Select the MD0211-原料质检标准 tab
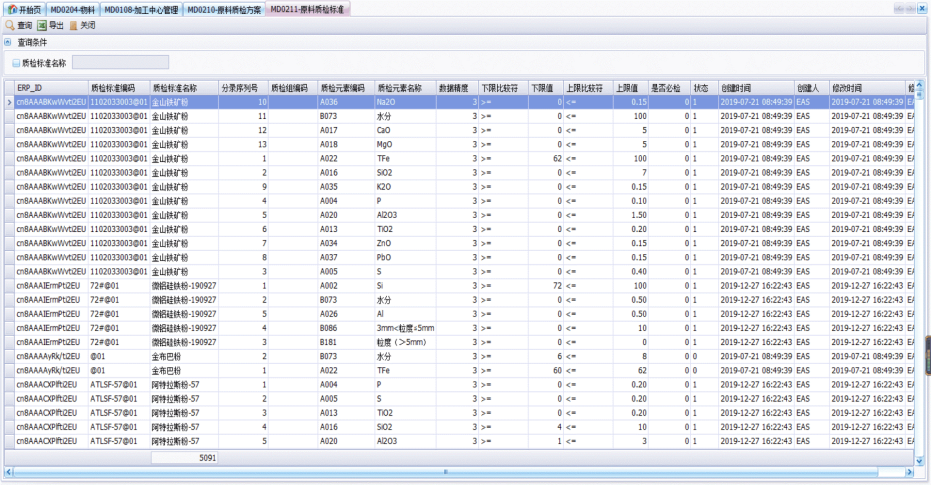This screenshot has width=931, height=485. click(x=307, y=9)
